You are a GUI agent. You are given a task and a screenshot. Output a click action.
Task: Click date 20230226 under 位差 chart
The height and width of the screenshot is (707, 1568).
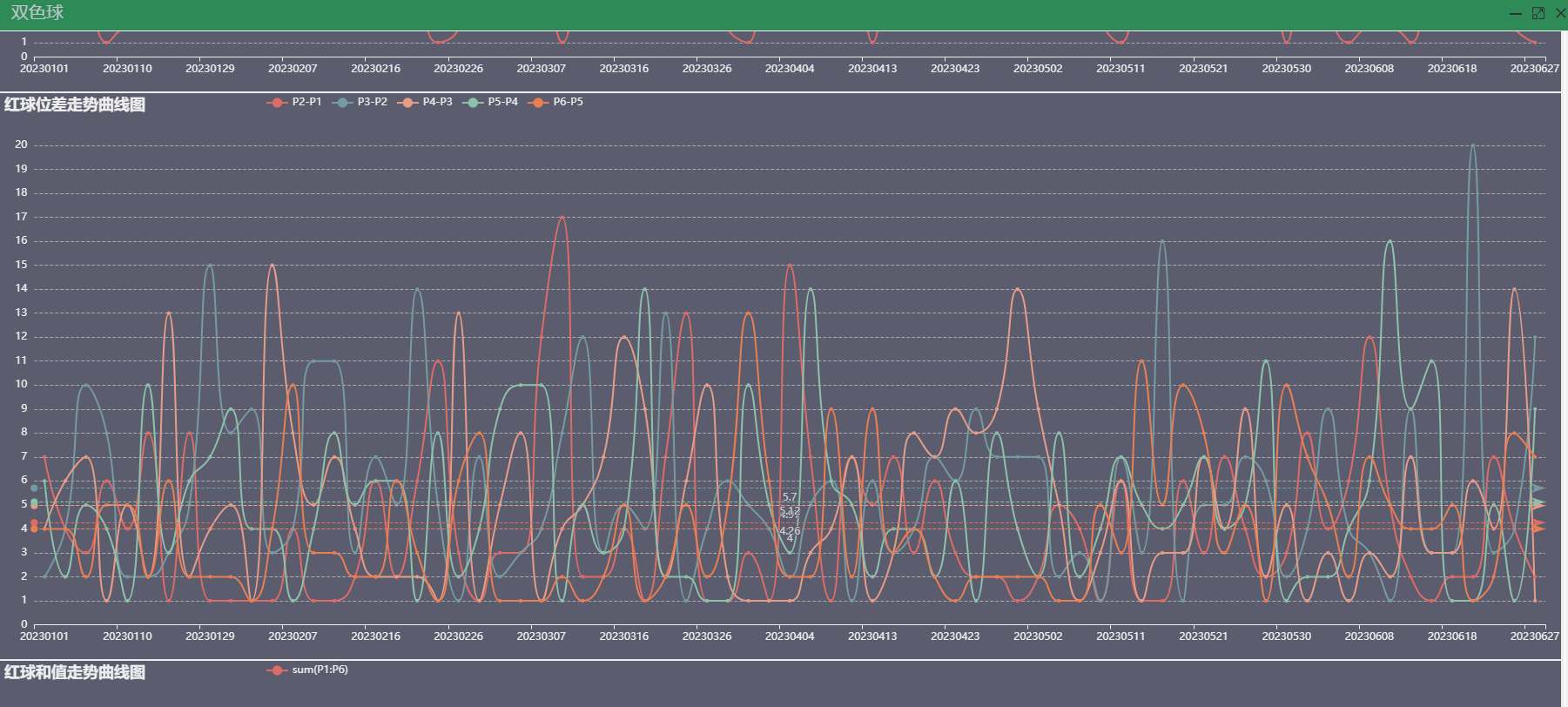[x=458, y=636]
